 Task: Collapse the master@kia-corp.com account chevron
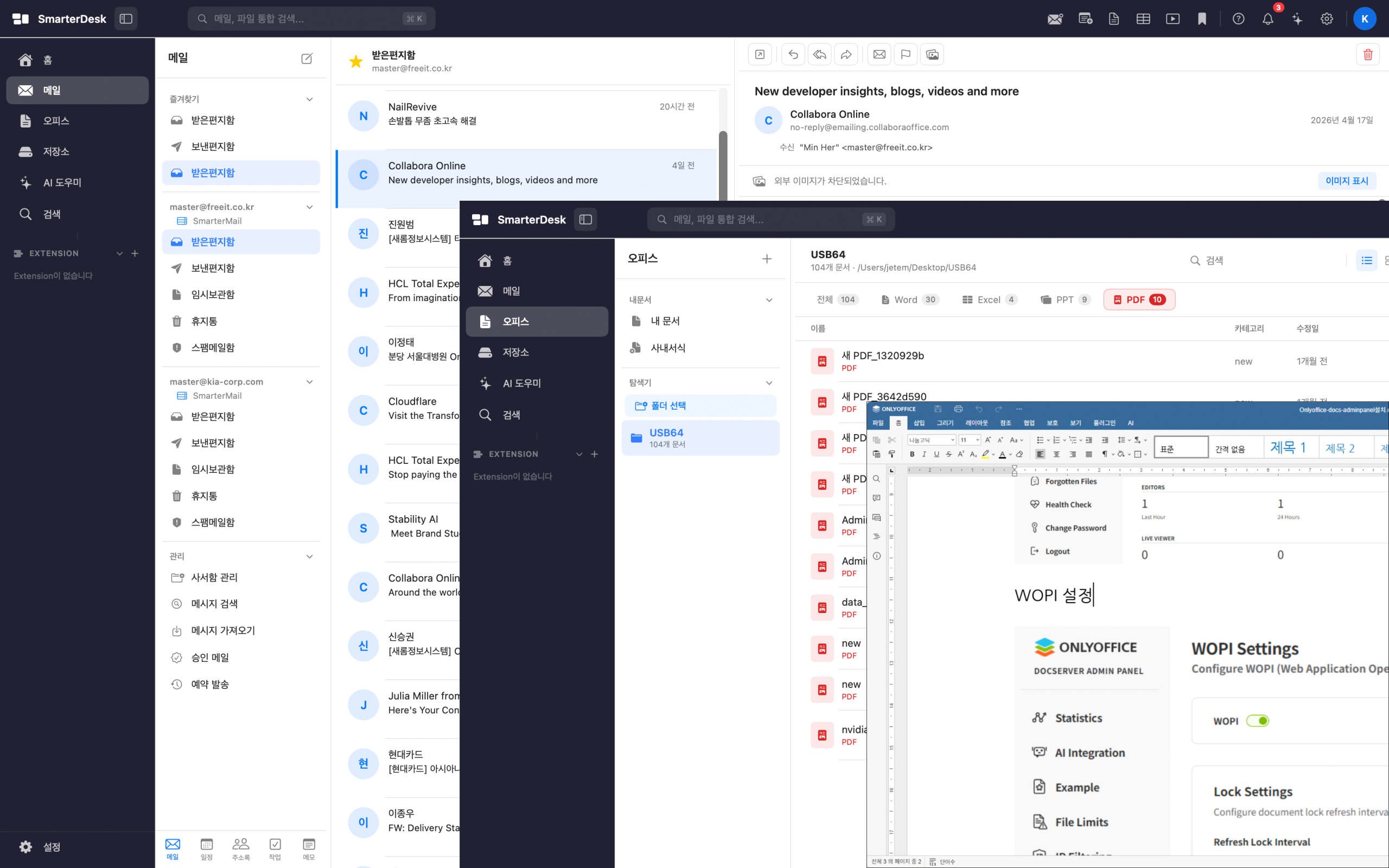(x=309, y=382)
